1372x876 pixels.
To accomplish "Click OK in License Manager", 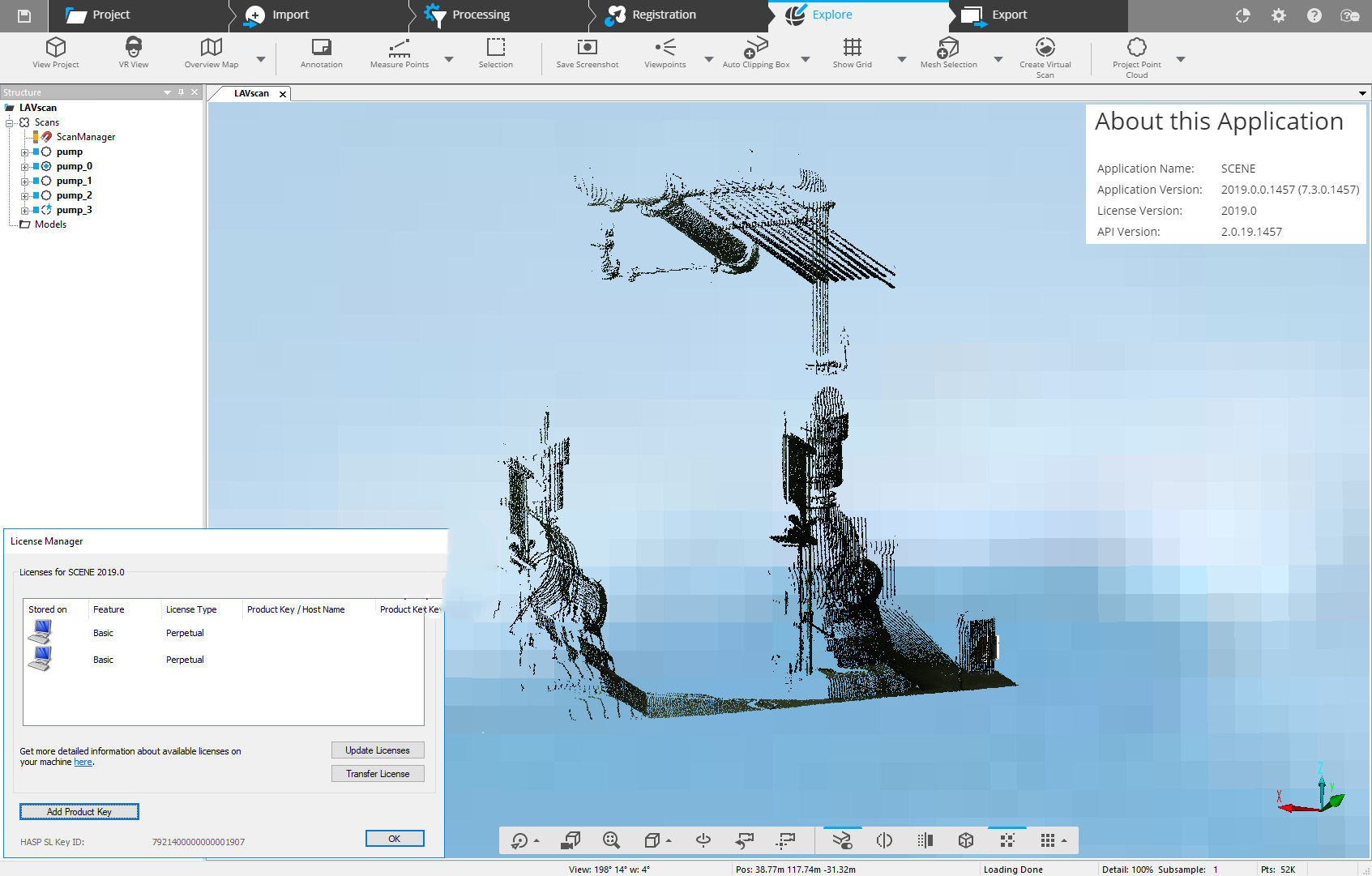I will [x=395, y=839].
